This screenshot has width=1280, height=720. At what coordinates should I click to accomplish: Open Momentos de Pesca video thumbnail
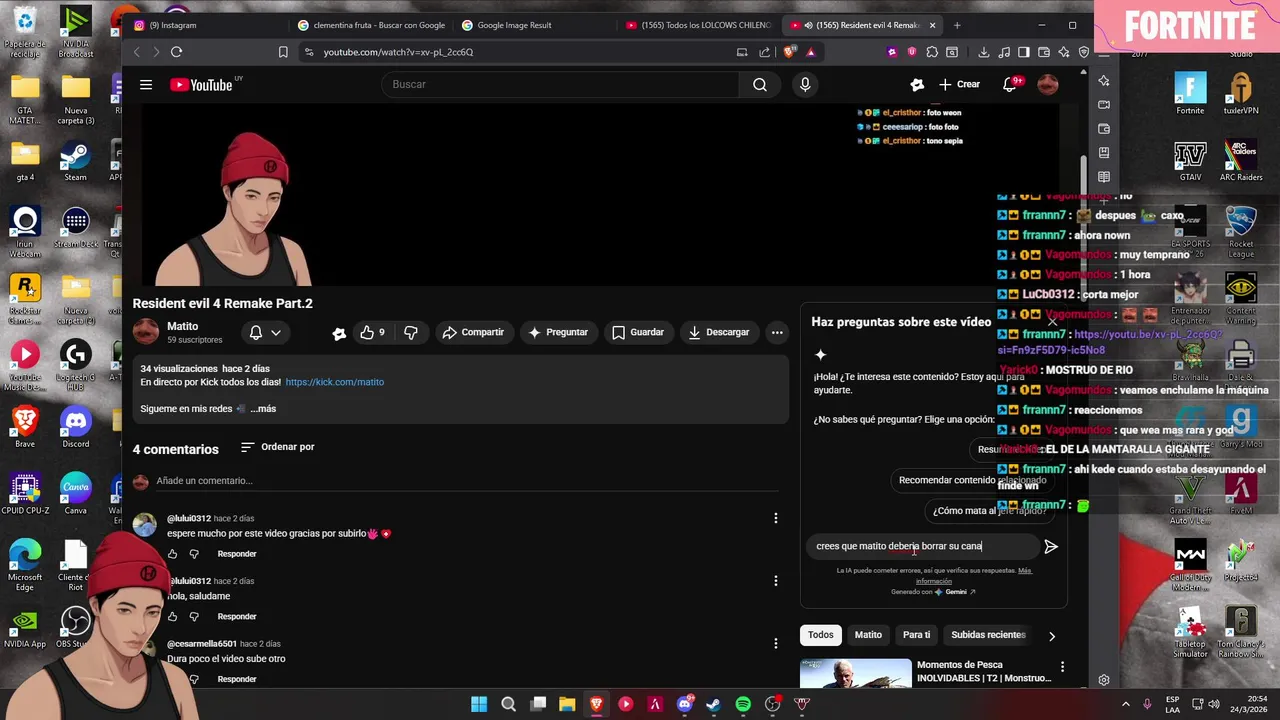coord(855,673)
